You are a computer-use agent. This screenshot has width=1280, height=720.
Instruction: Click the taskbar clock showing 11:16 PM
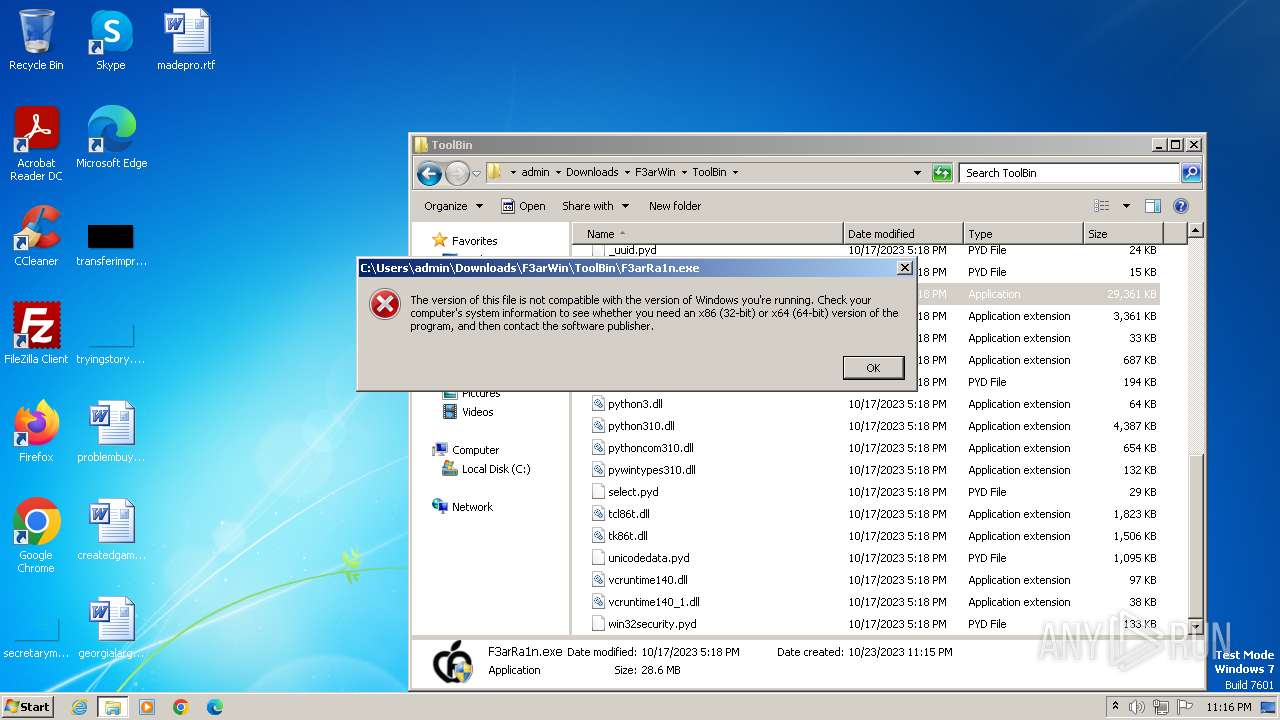[x=1229, y=707]
